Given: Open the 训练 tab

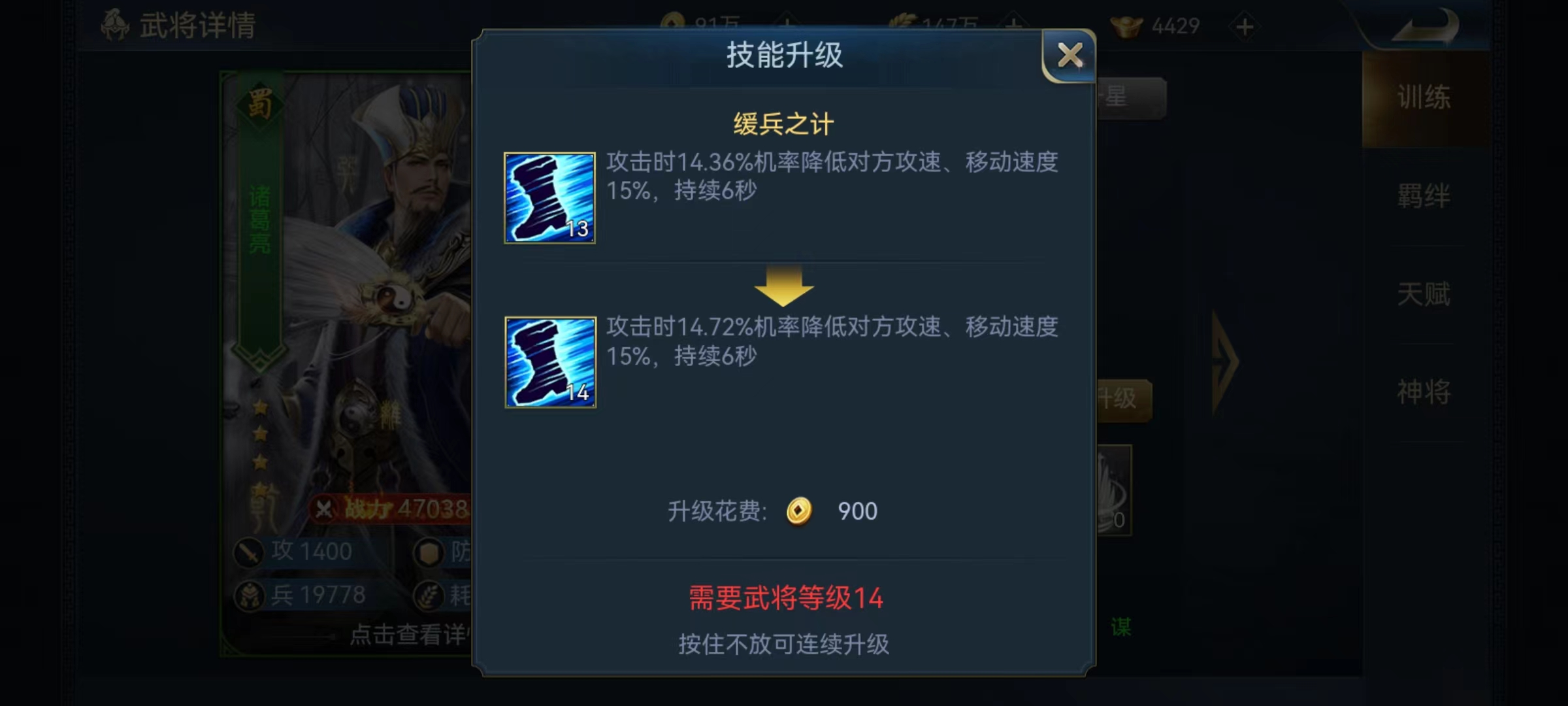Looking at the screenshot, I should pos(1424,98).
